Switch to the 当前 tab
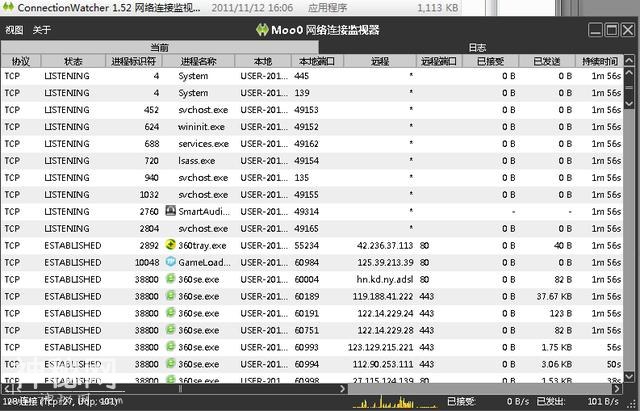Image resolution: width=640 pixels, height=411 pixels. coord(159,47)
